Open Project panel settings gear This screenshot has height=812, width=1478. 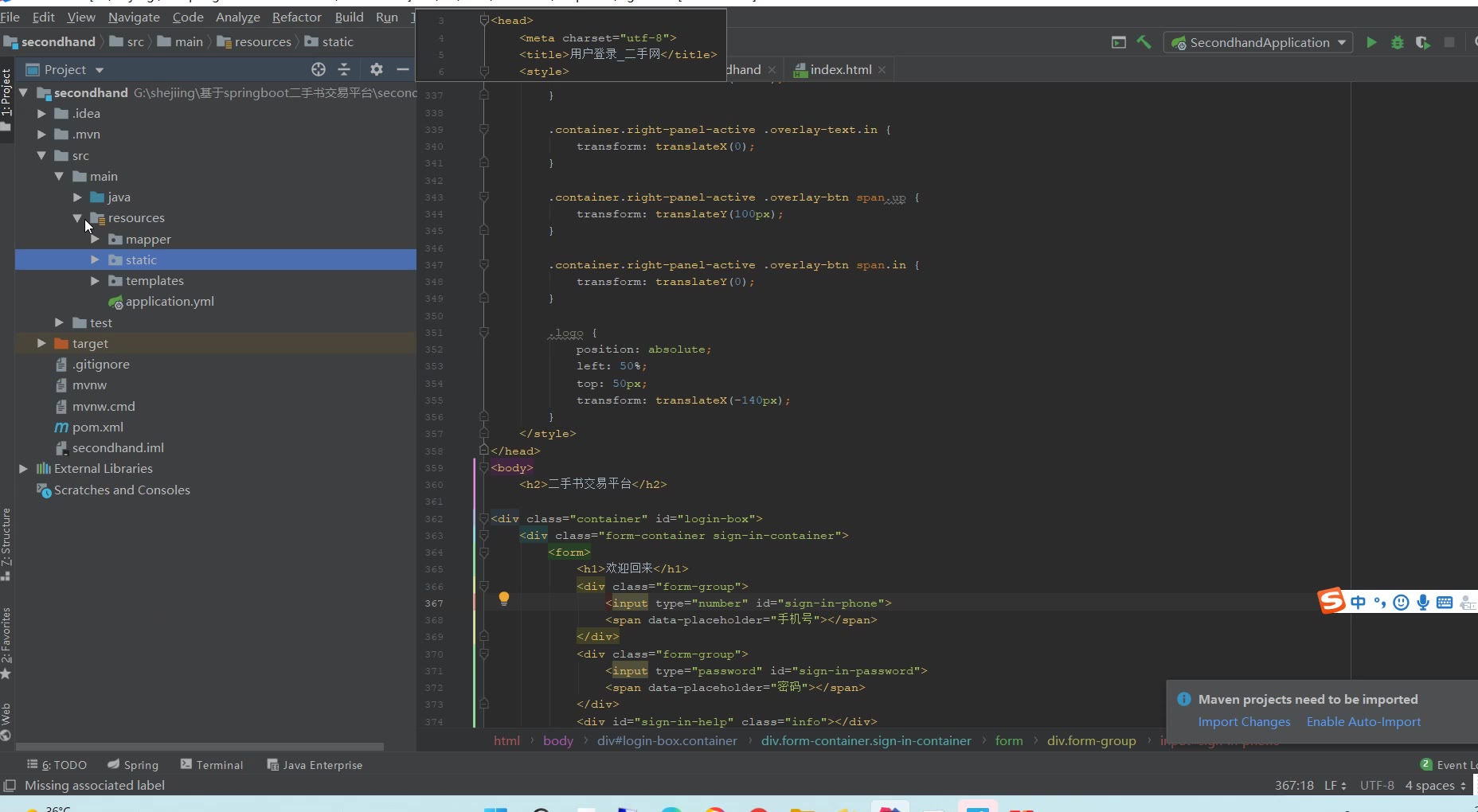point(377,69)
